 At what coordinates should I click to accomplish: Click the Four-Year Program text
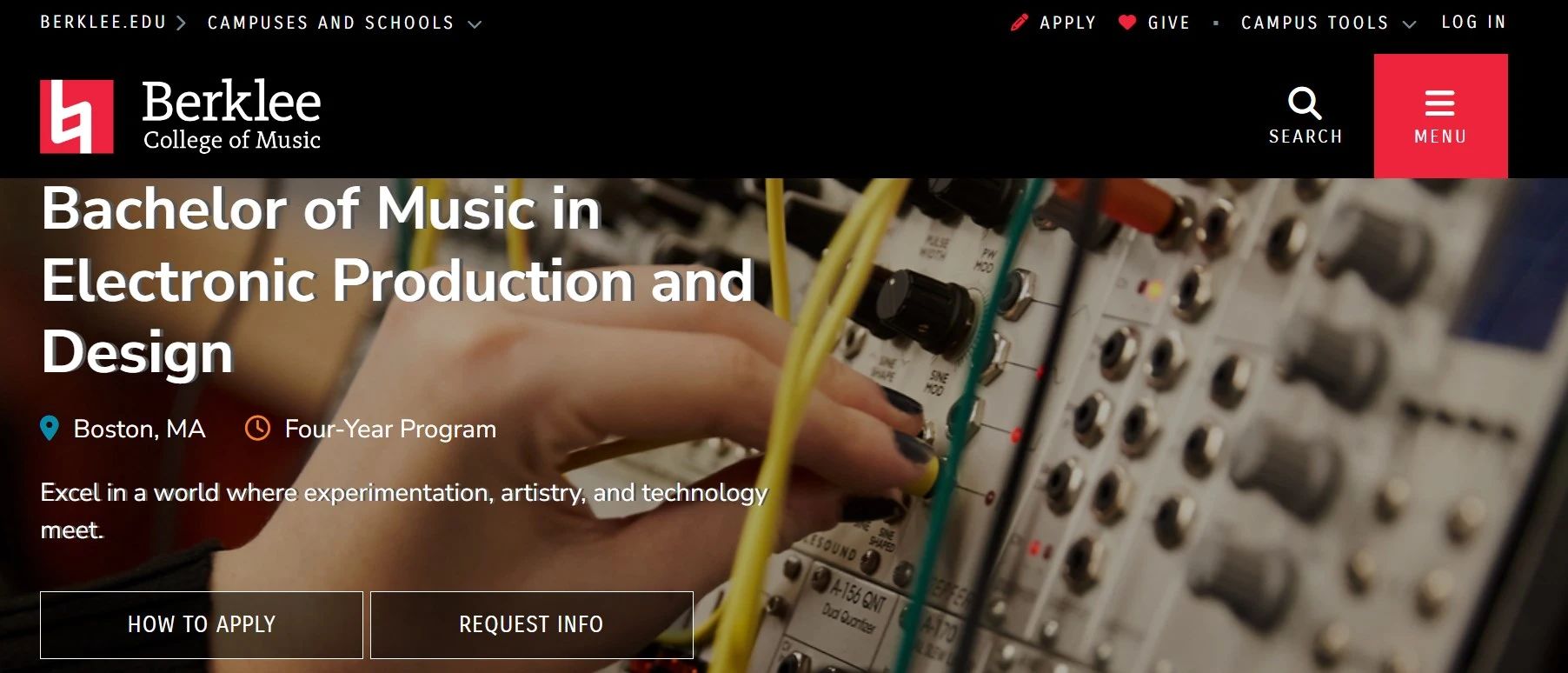(x=390, y=429)
